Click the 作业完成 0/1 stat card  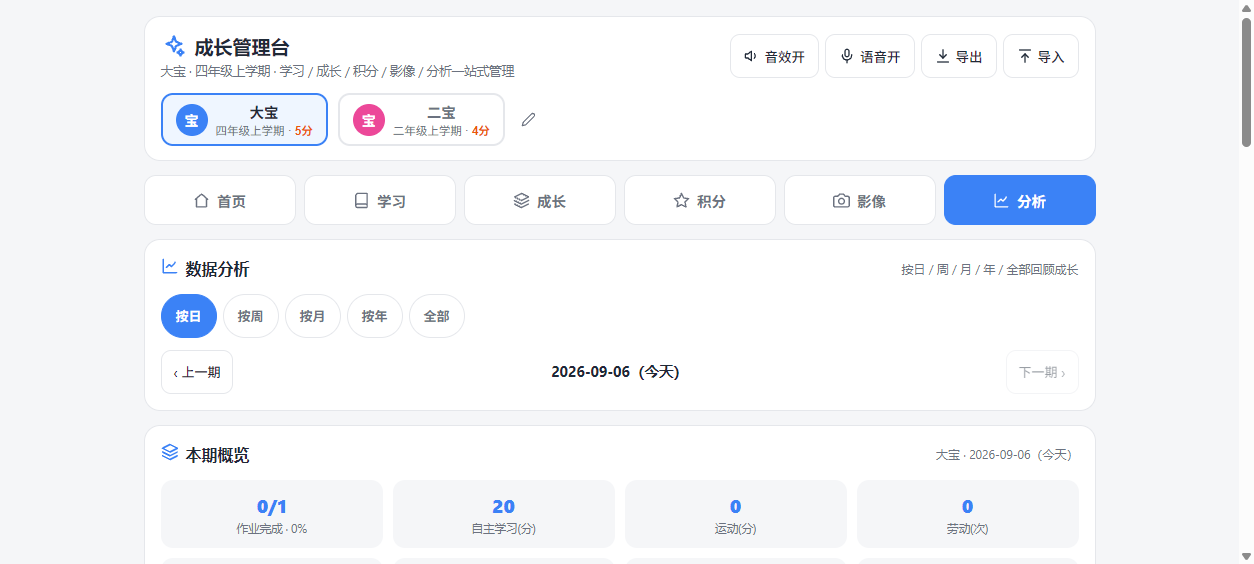pos(272,514)
